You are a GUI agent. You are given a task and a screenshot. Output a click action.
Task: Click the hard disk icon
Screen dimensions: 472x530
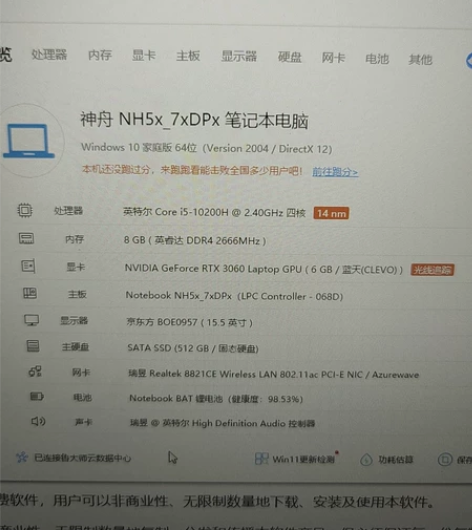(33, 346)
